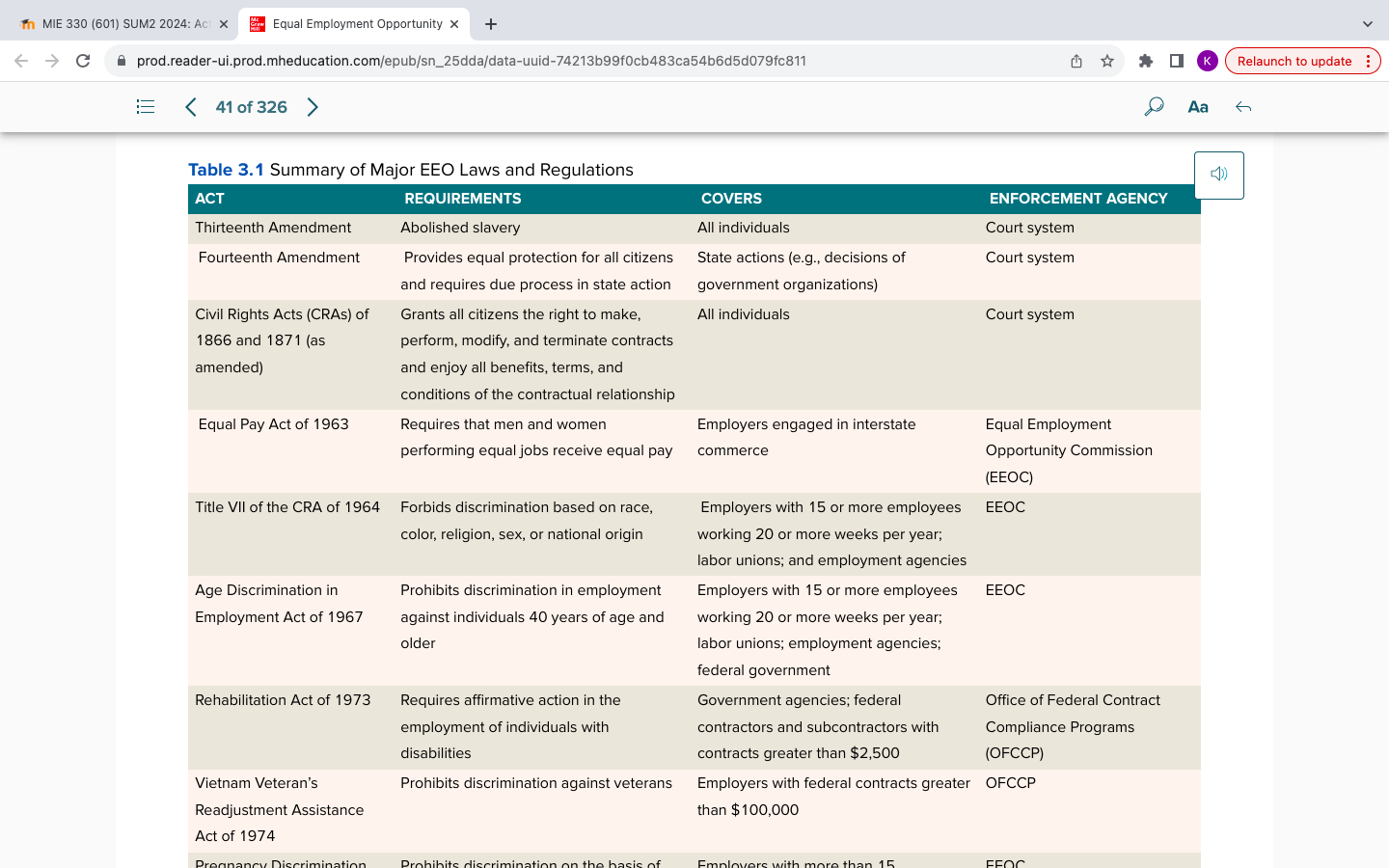
Task: Reload the current page
Action: click(x=83, y=61)
